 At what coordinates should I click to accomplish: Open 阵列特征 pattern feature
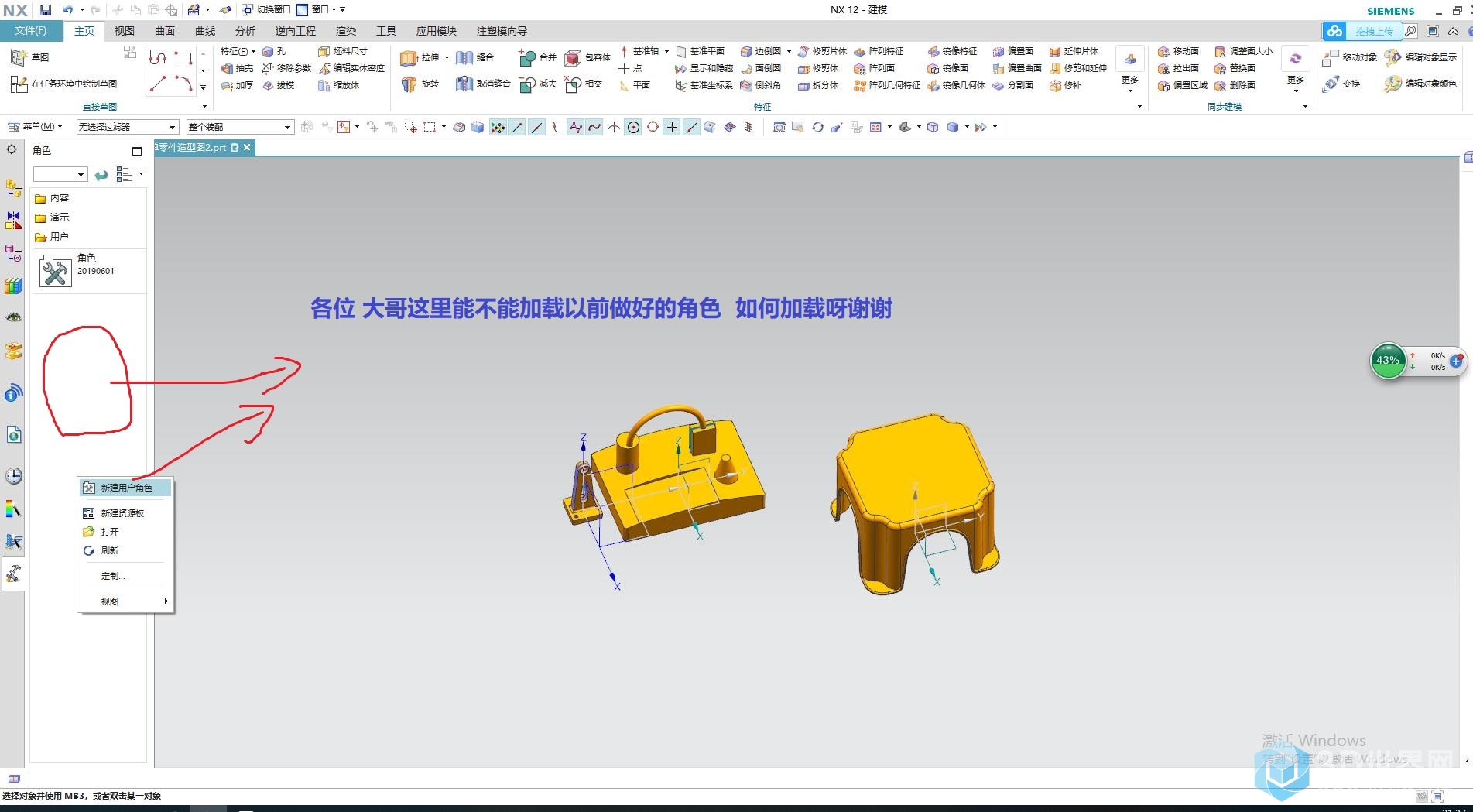[x=879, y=51]
